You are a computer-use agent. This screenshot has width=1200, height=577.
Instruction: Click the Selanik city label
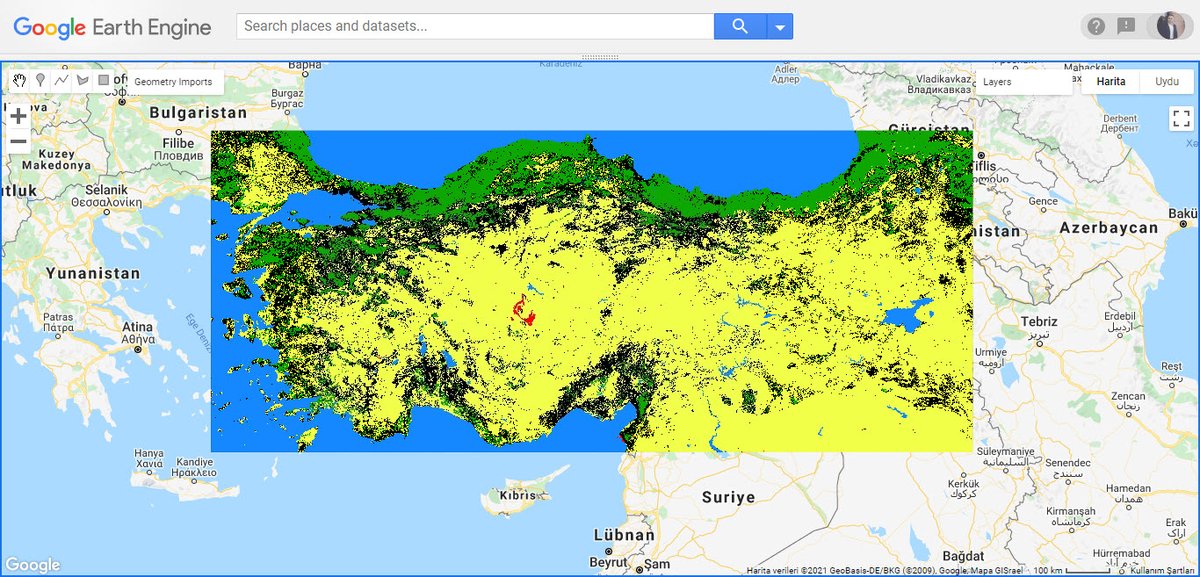(x=106, y=188)
